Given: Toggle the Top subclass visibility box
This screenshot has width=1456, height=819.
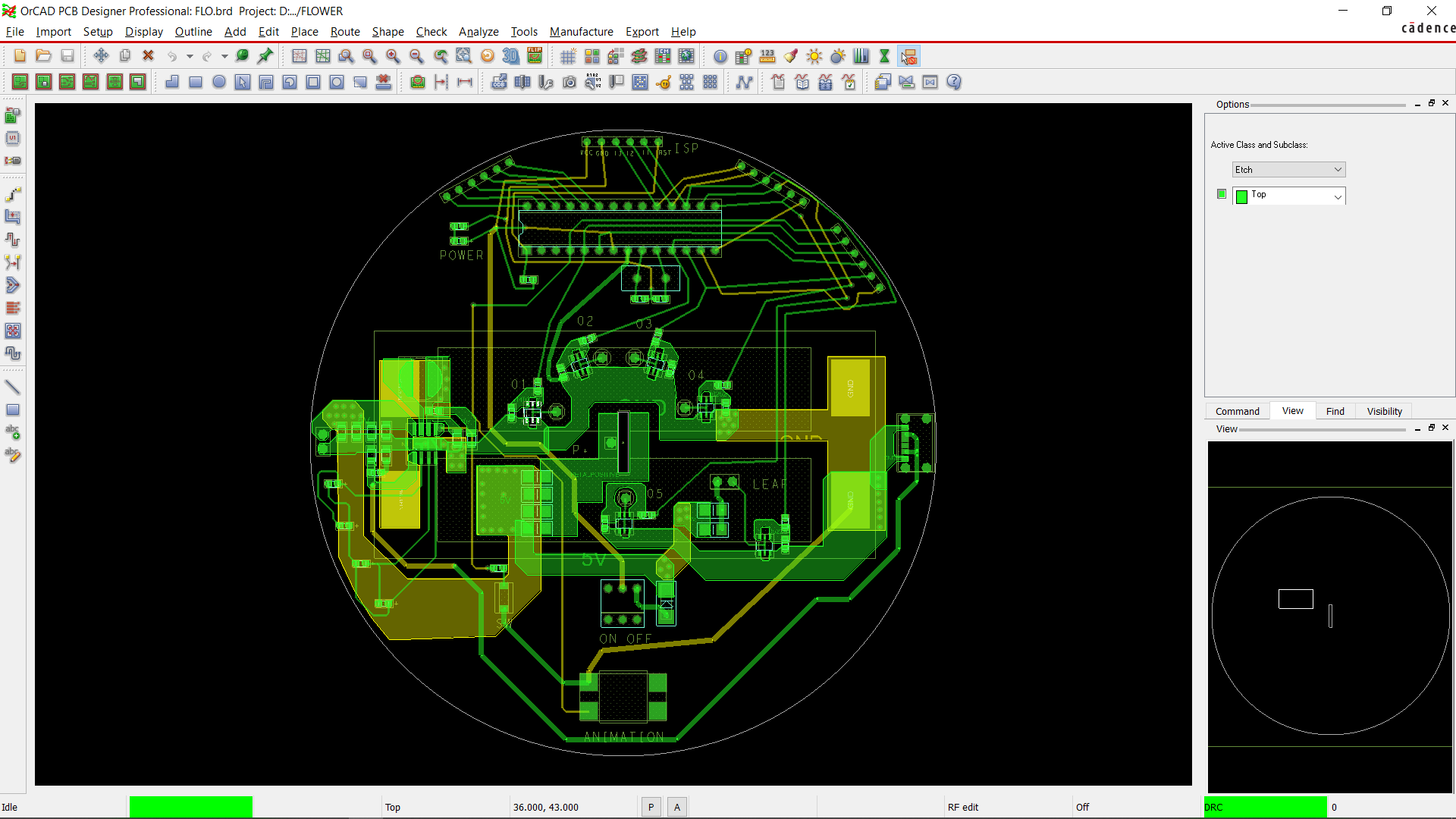Looking at the screenshot, I should (1221, 194).
